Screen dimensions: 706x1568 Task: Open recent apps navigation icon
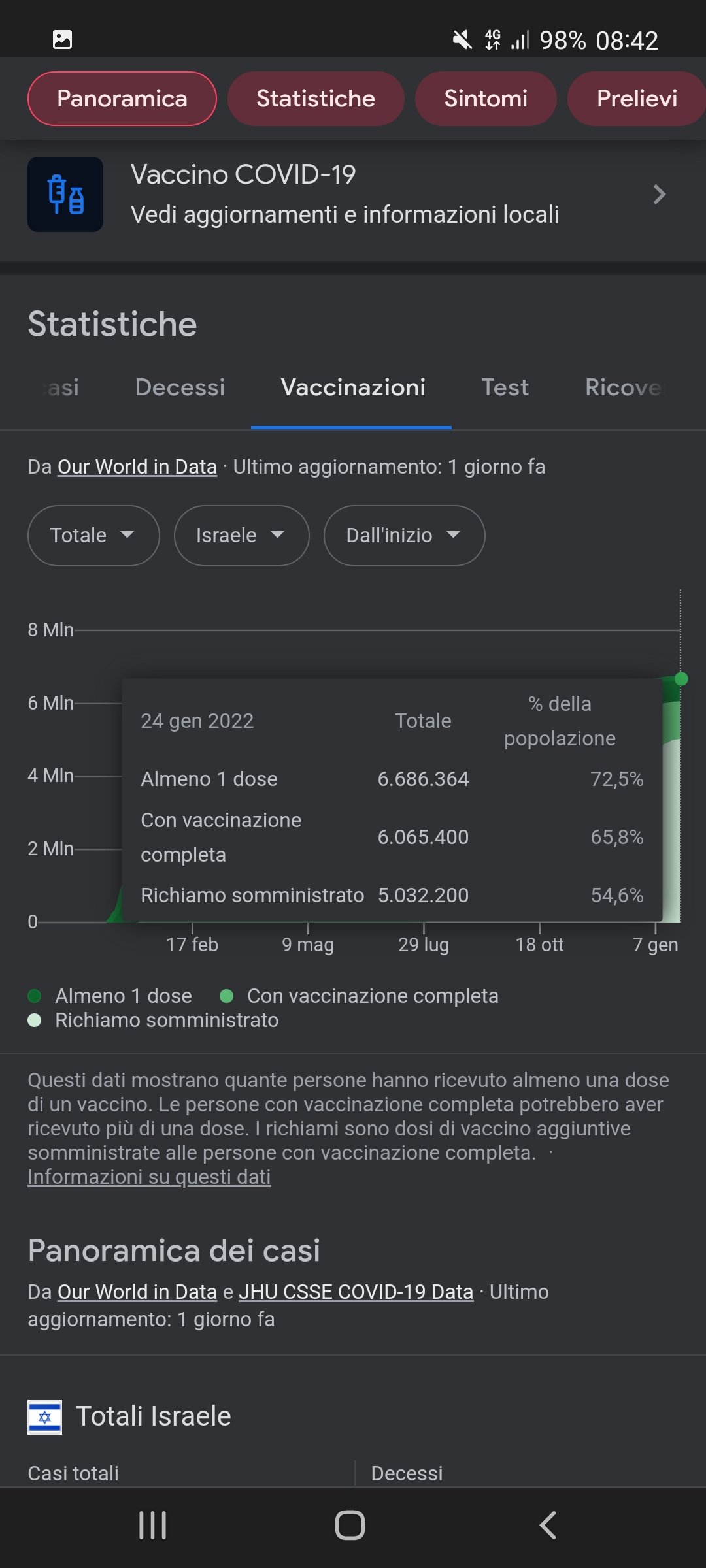[x=152, y=1526]
